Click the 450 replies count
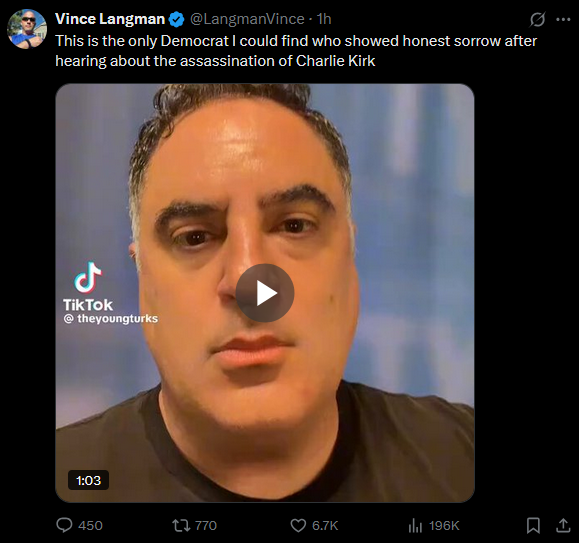Viewport: 579px width, 543px height. 90,525
